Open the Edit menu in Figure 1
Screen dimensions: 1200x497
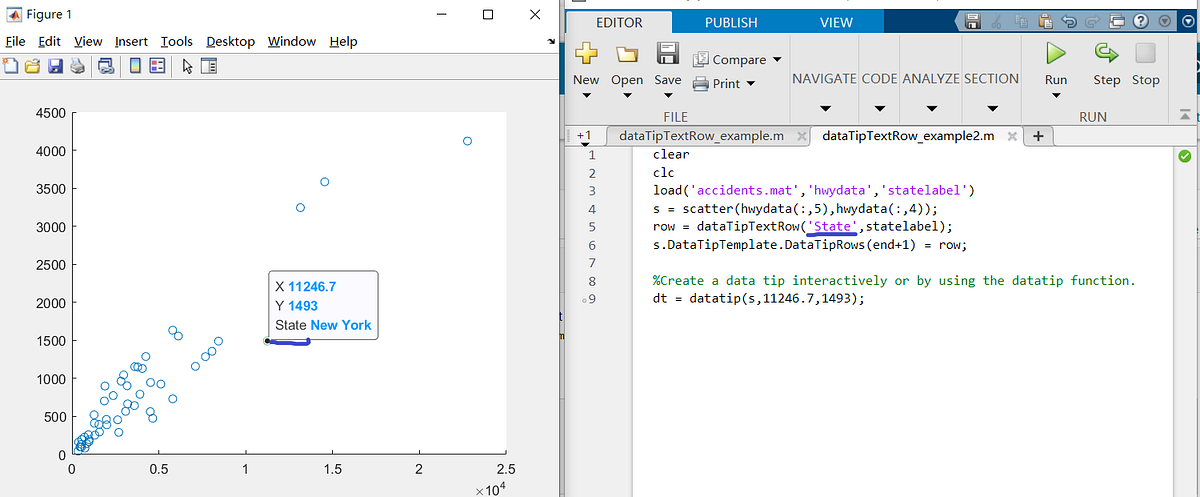click(x=49, y=41)
